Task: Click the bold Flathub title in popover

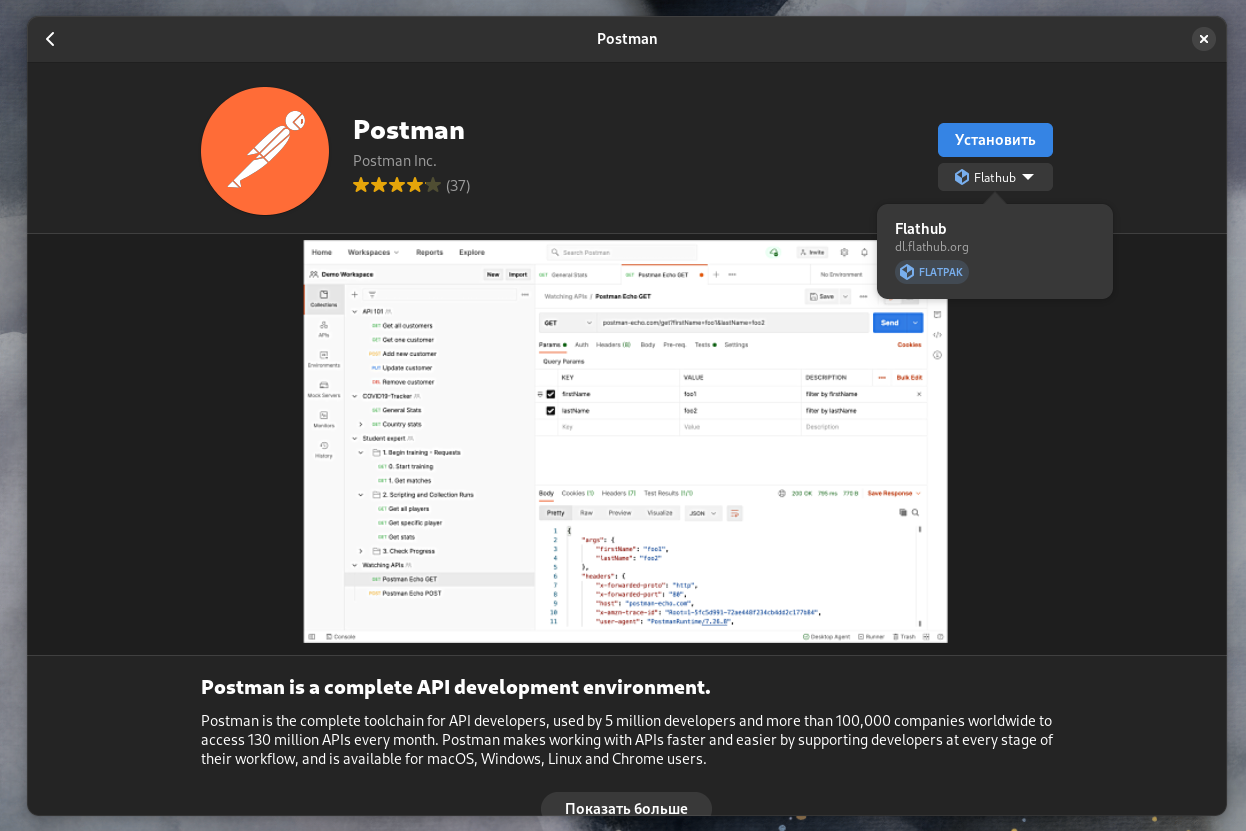Action: tap(921, 228)
